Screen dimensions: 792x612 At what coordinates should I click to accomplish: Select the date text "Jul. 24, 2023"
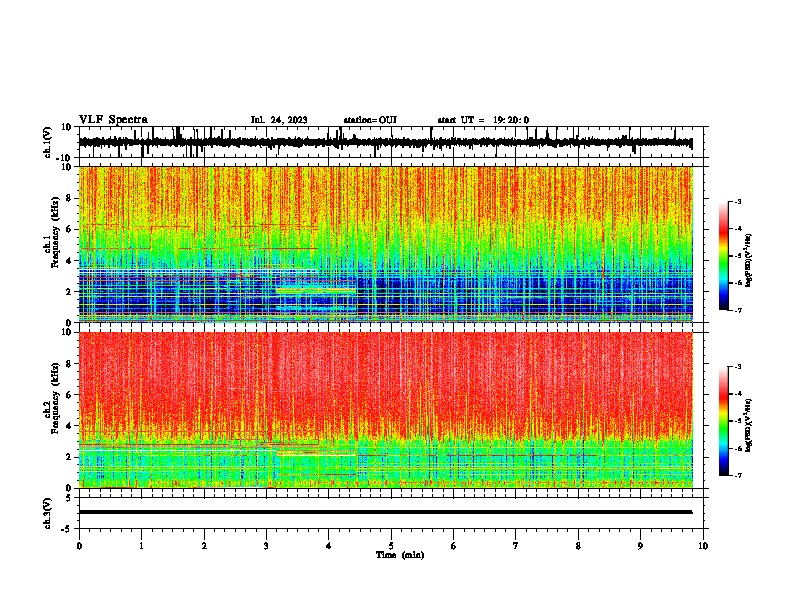click(x=279, y=120)
